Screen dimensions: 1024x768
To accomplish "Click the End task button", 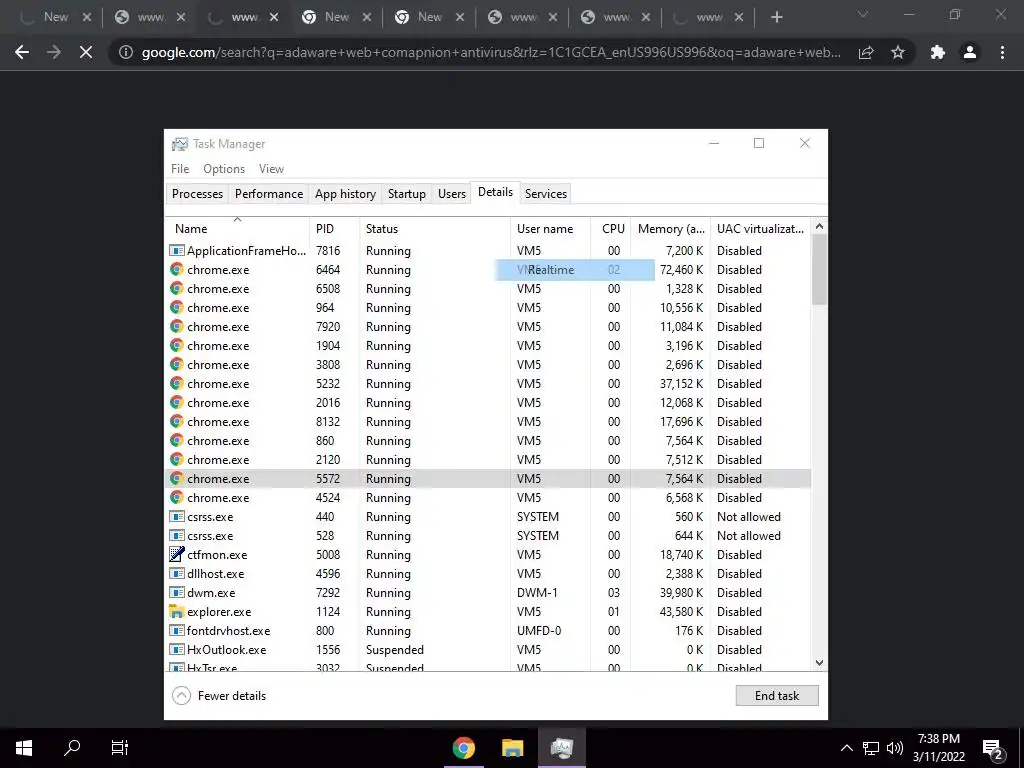I will pyautogui.click(x=776, y=696).
